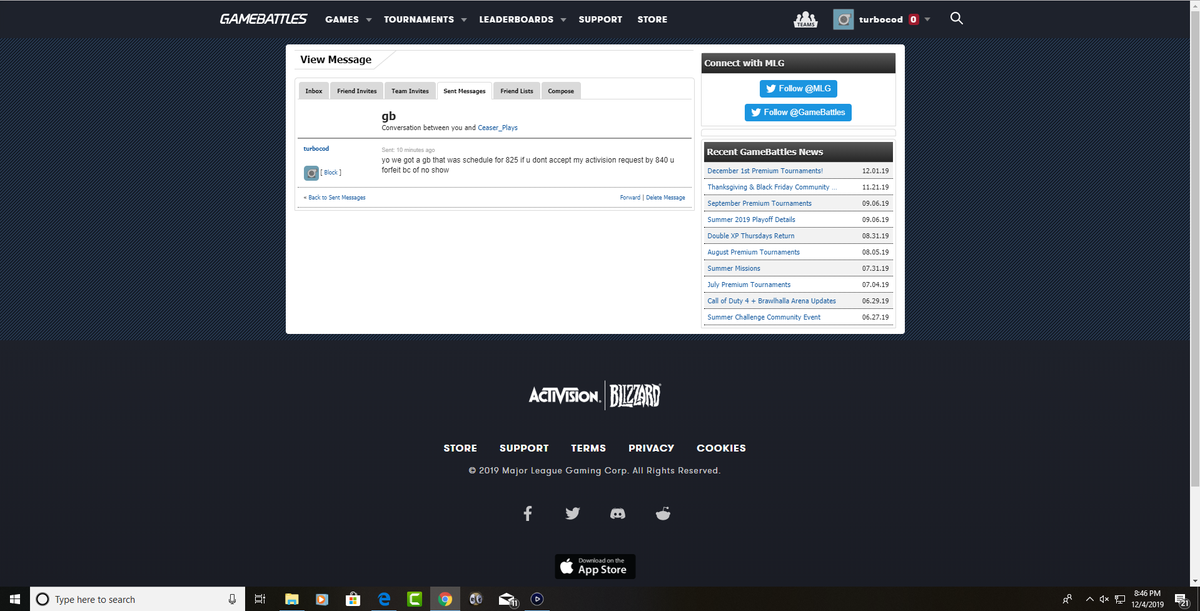The image size is (1200, 611).
Task: Show hidden system tray icons
Action: (x=1089, y=599)
